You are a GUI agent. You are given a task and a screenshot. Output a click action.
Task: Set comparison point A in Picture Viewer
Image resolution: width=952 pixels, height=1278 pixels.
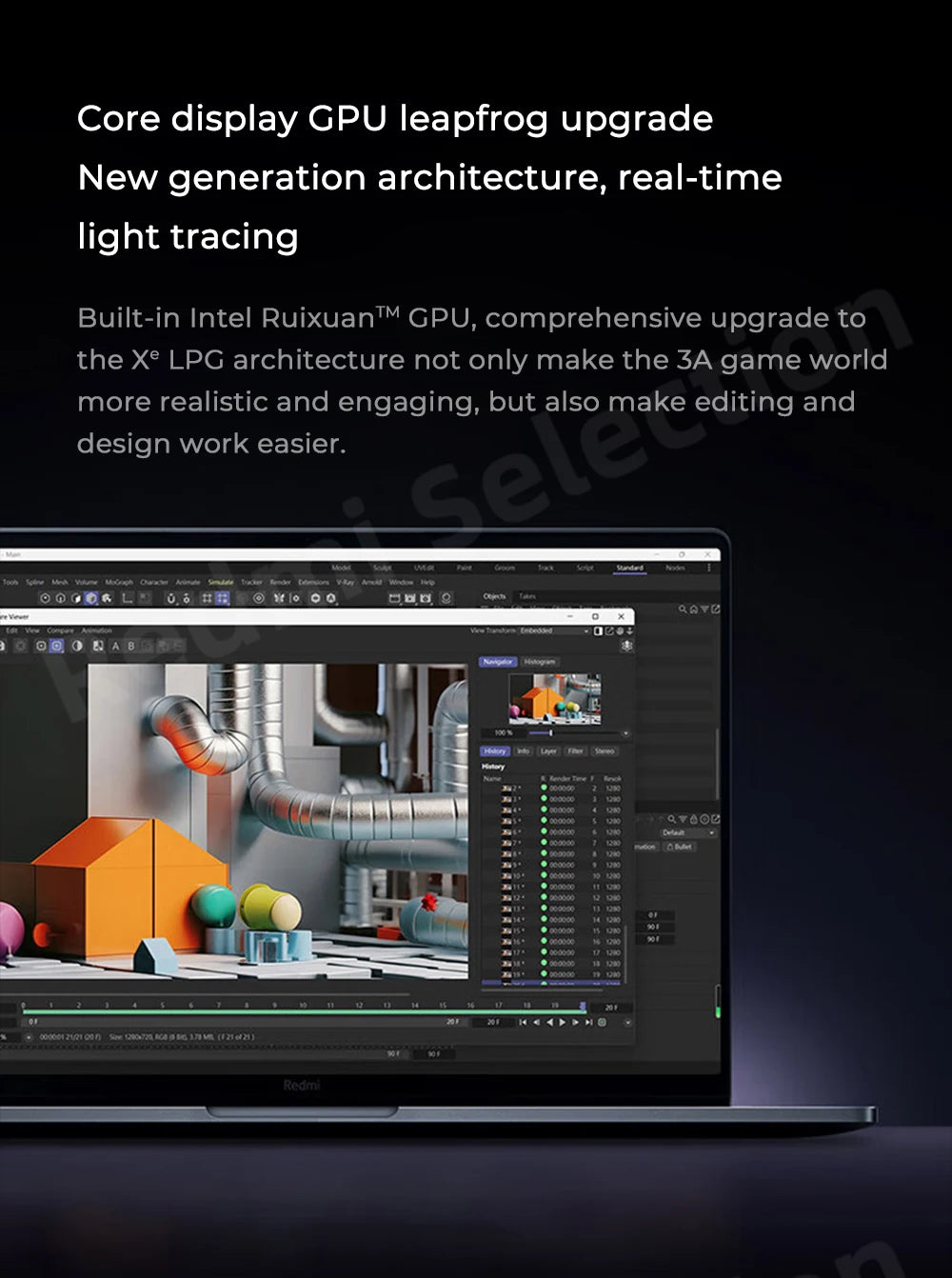[x=115, y=646]
